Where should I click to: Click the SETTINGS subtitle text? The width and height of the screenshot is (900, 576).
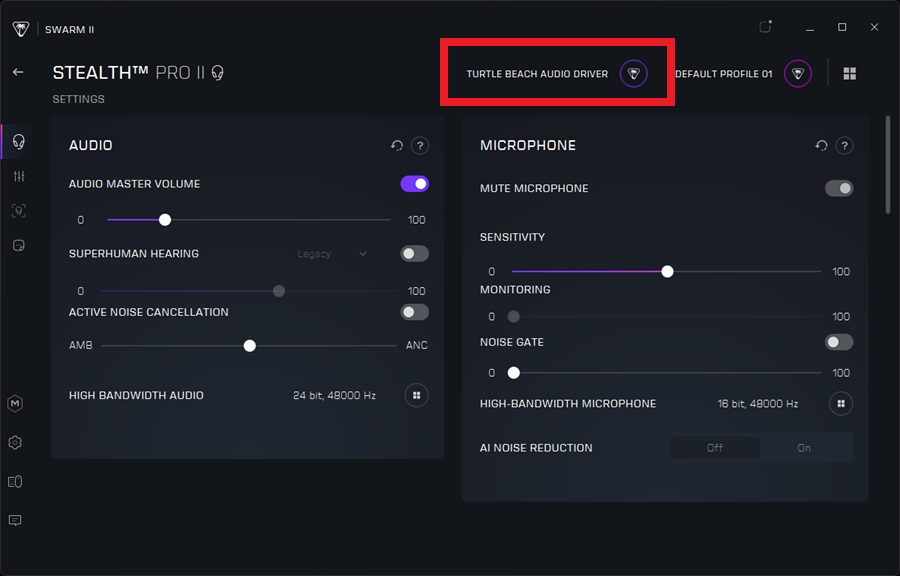pos(79,99)
